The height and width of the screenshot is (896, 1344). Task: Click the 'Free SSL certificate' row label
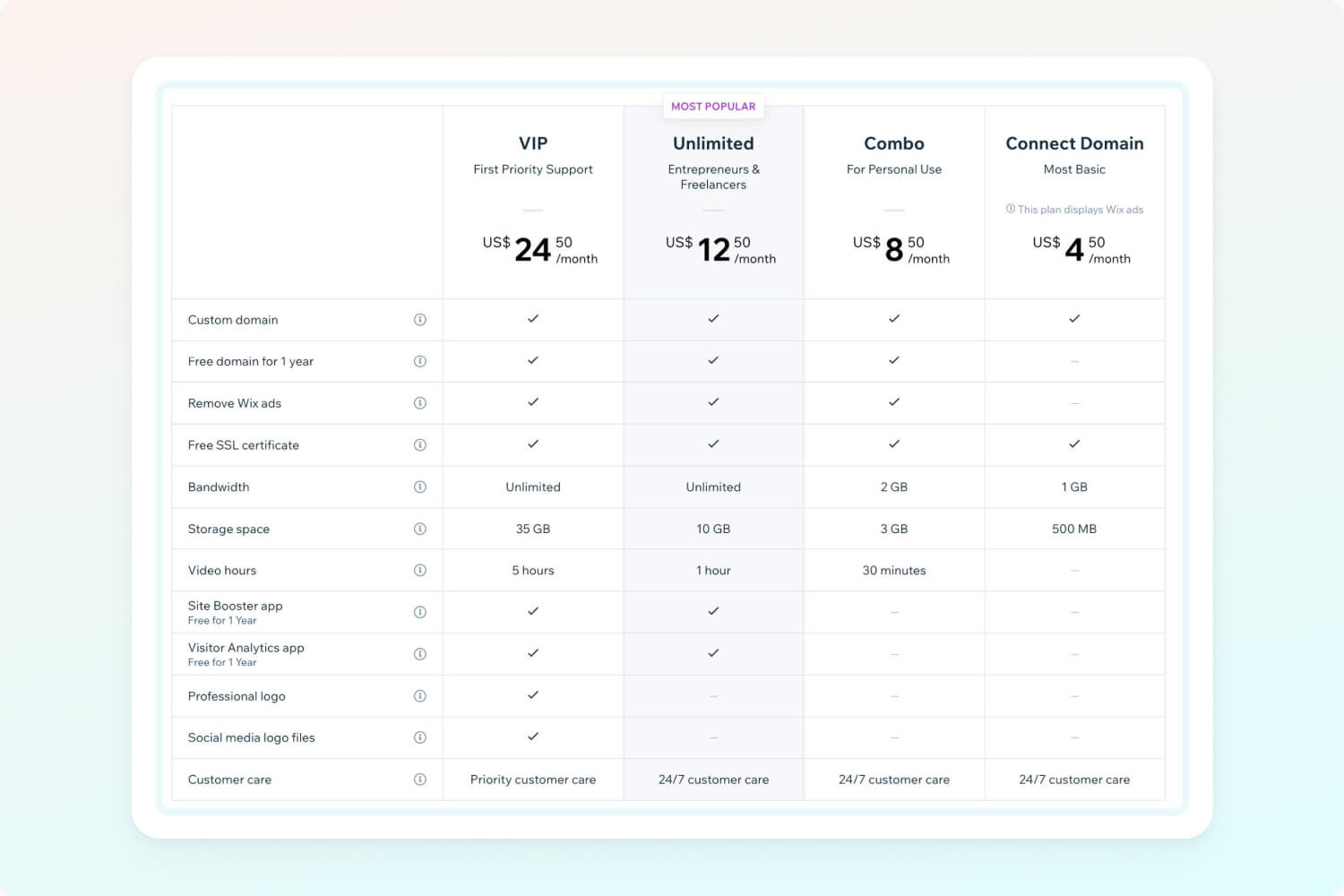tap(244, 445)
